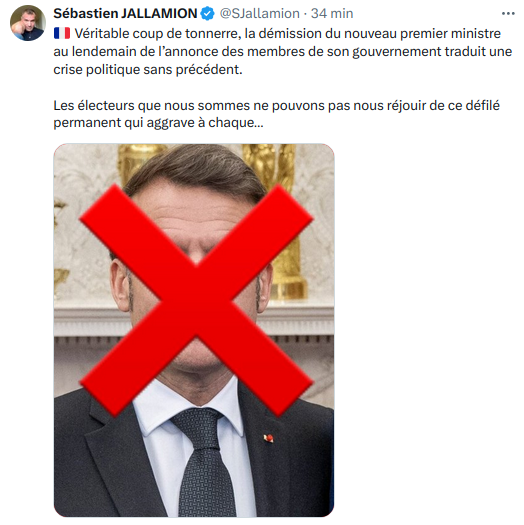Click the center of the red X

(196, 301)
